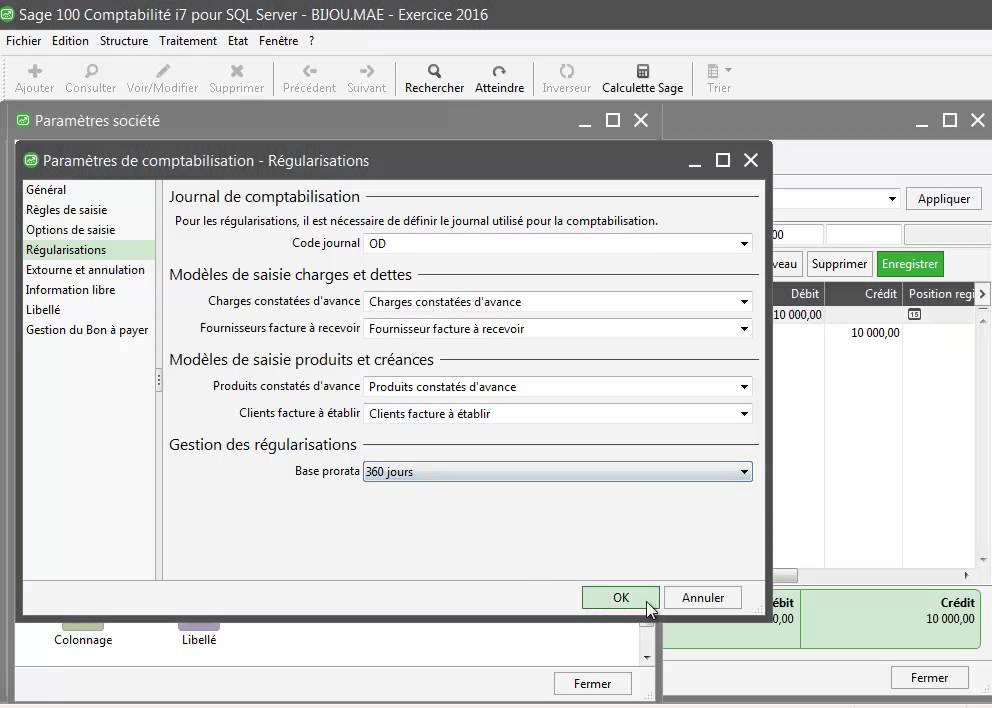The height and width of the screenshot is (708, 992).
Task: Select Règles de saisie section
Action: tap(89, 210)
